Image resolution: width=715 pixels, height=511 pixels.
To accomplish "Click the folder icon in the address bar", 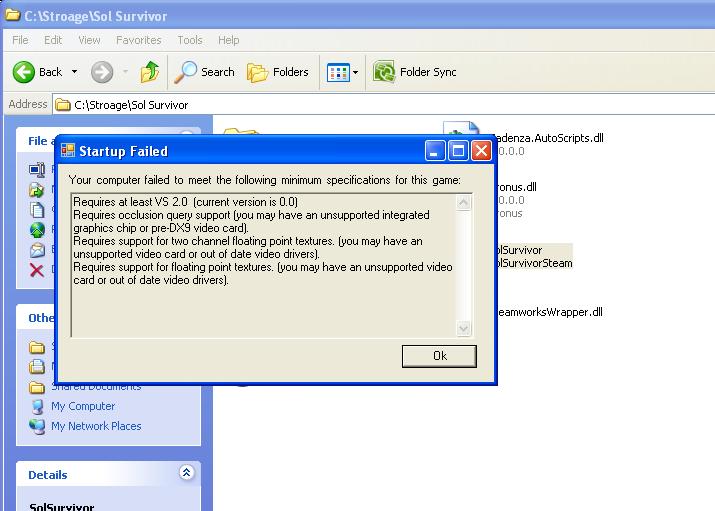I will 63,105.
